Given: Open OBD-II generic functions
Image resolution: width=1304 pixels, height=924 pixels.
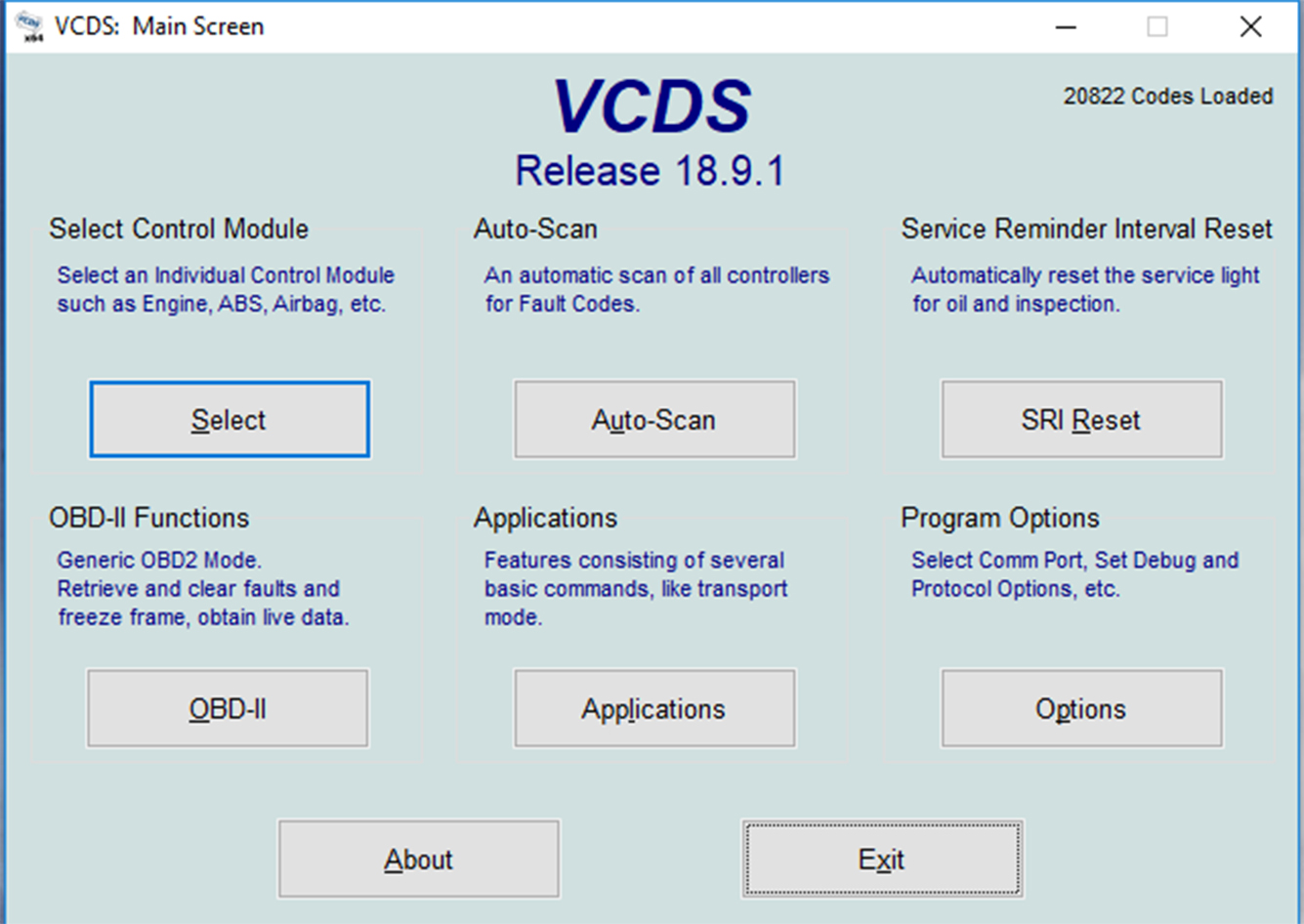Looking at the screenshot, I should pyautogui.click(x=228, y=708).
